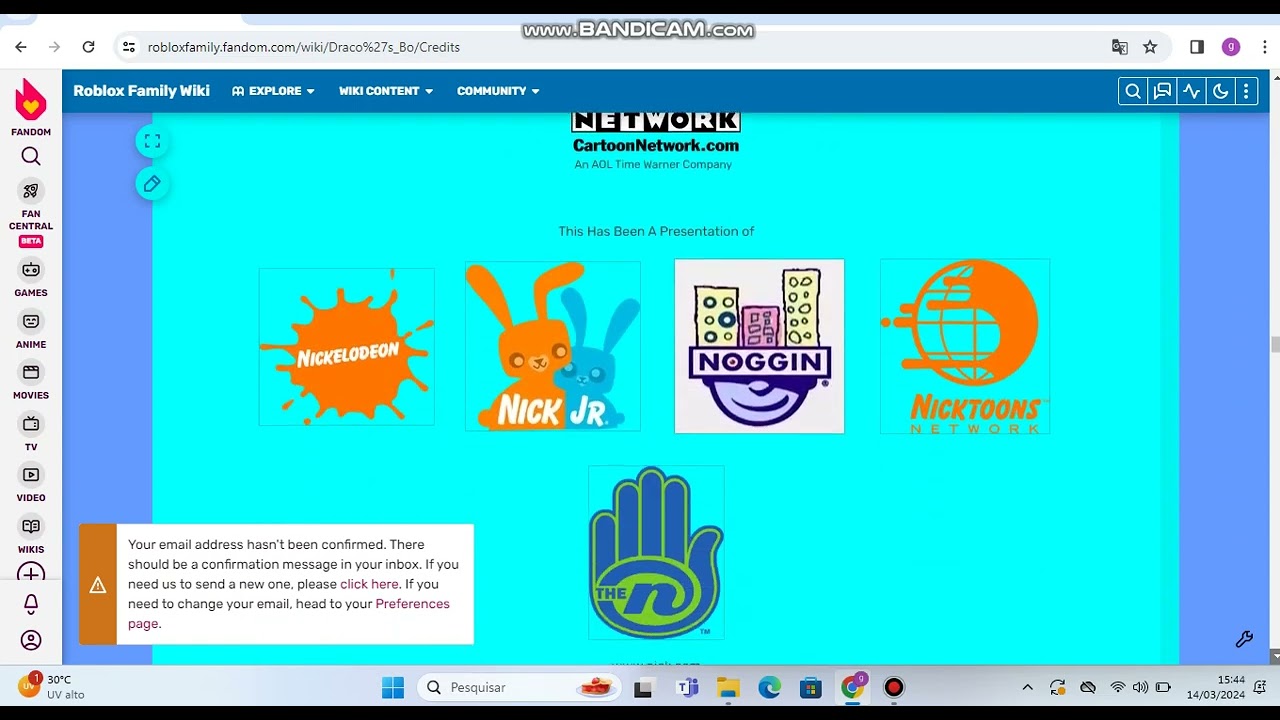The height and width of the screenshot is (720, 1280).
Task: Open the Windows Start menu
Action: click(393, 688)
